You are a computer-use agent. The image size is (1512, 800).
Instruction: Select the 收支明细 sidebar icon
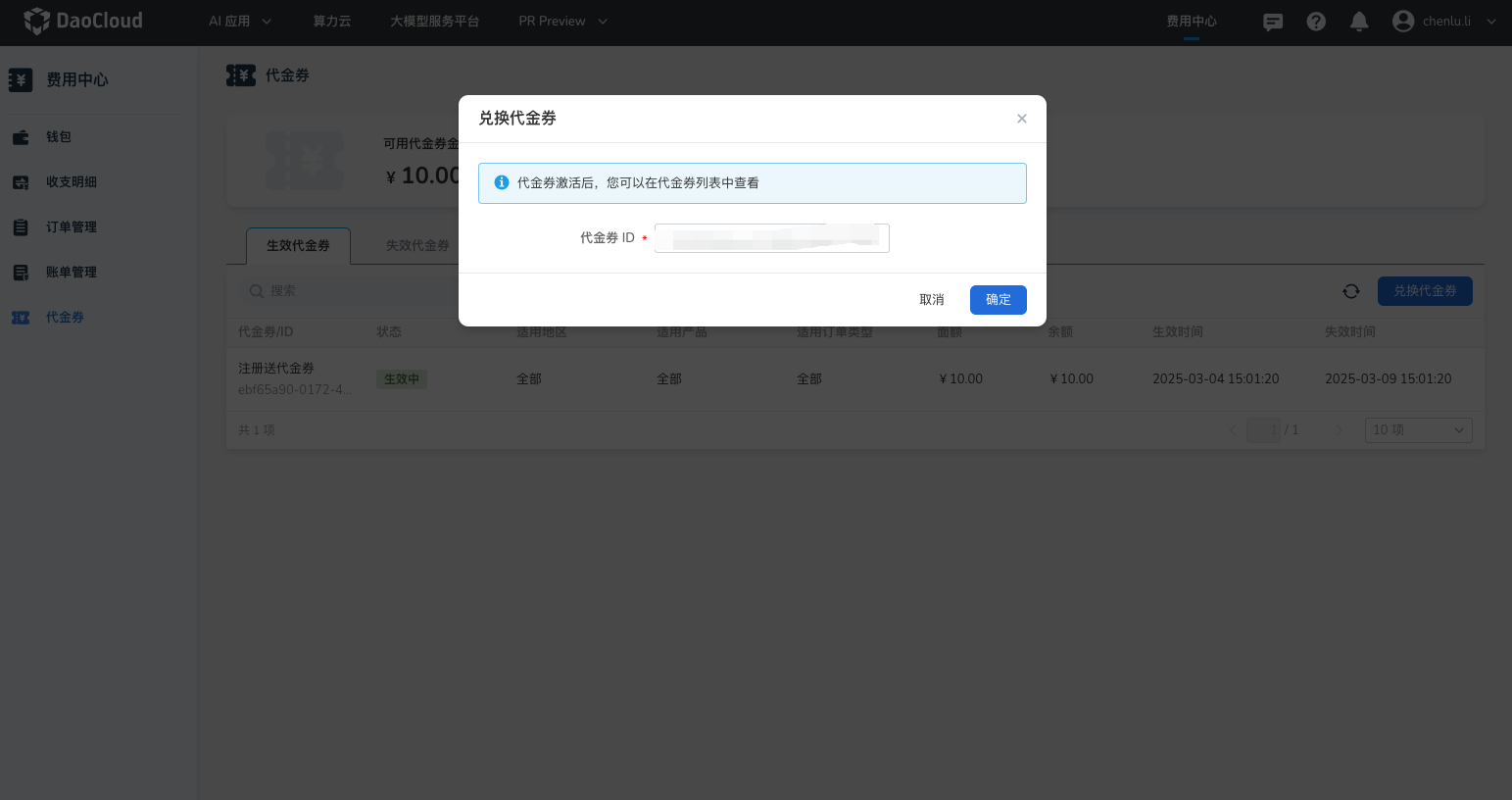click(22, 181)
